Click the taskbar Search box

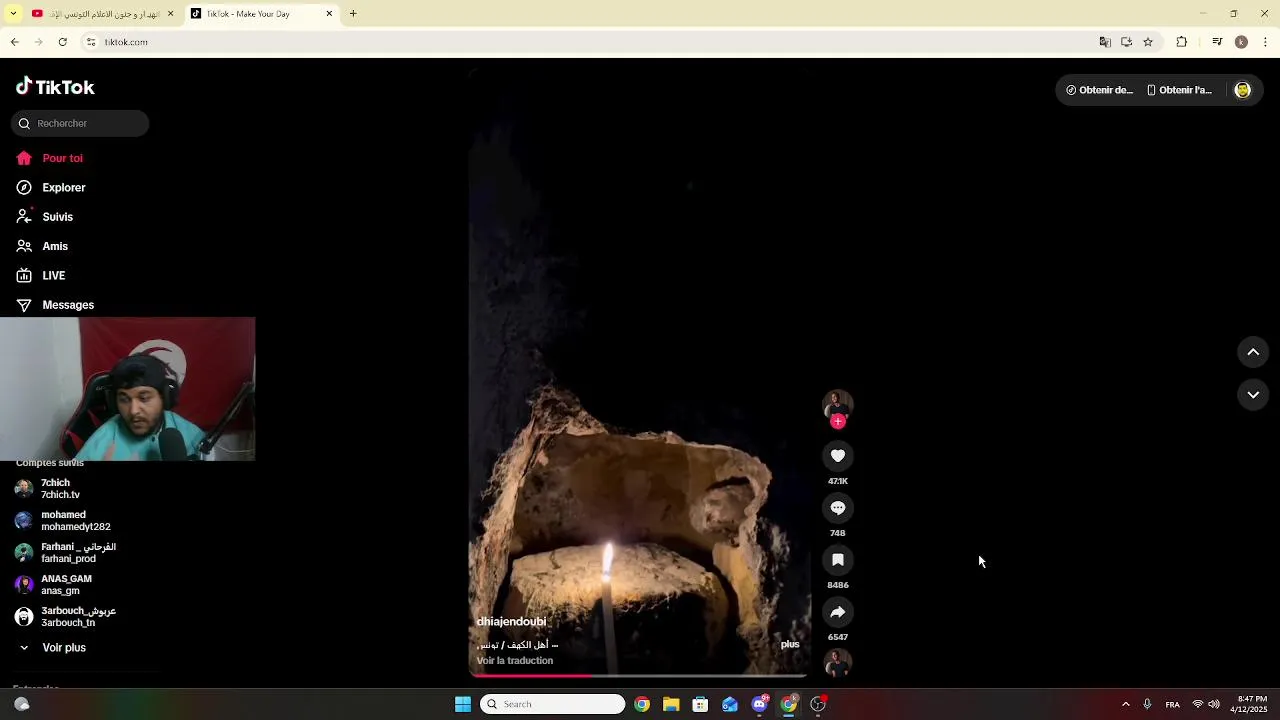[x=552, y=704]
